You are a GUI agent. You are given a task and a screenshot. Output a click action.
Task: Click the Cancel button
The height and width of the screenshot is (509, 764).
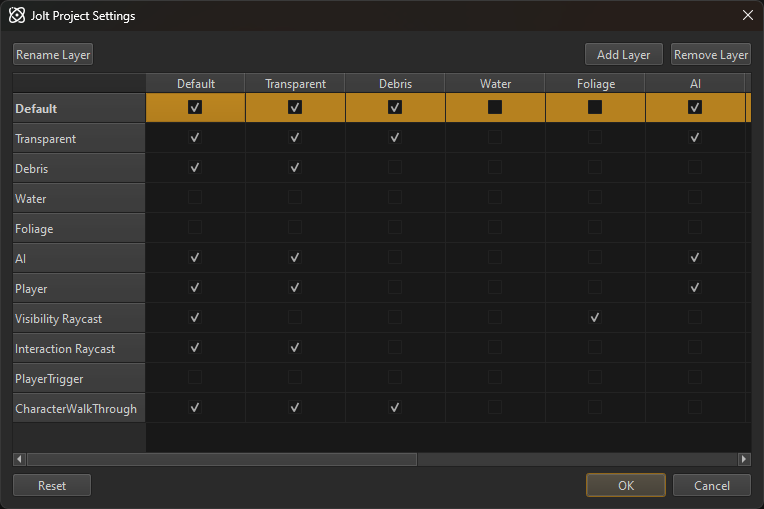[711, 486]
